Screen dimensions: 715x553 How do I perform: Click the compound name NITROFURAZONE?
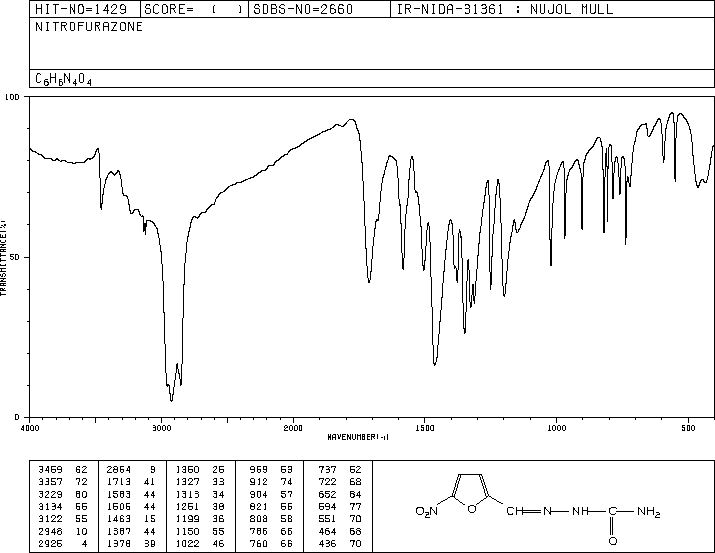(89, 27)
